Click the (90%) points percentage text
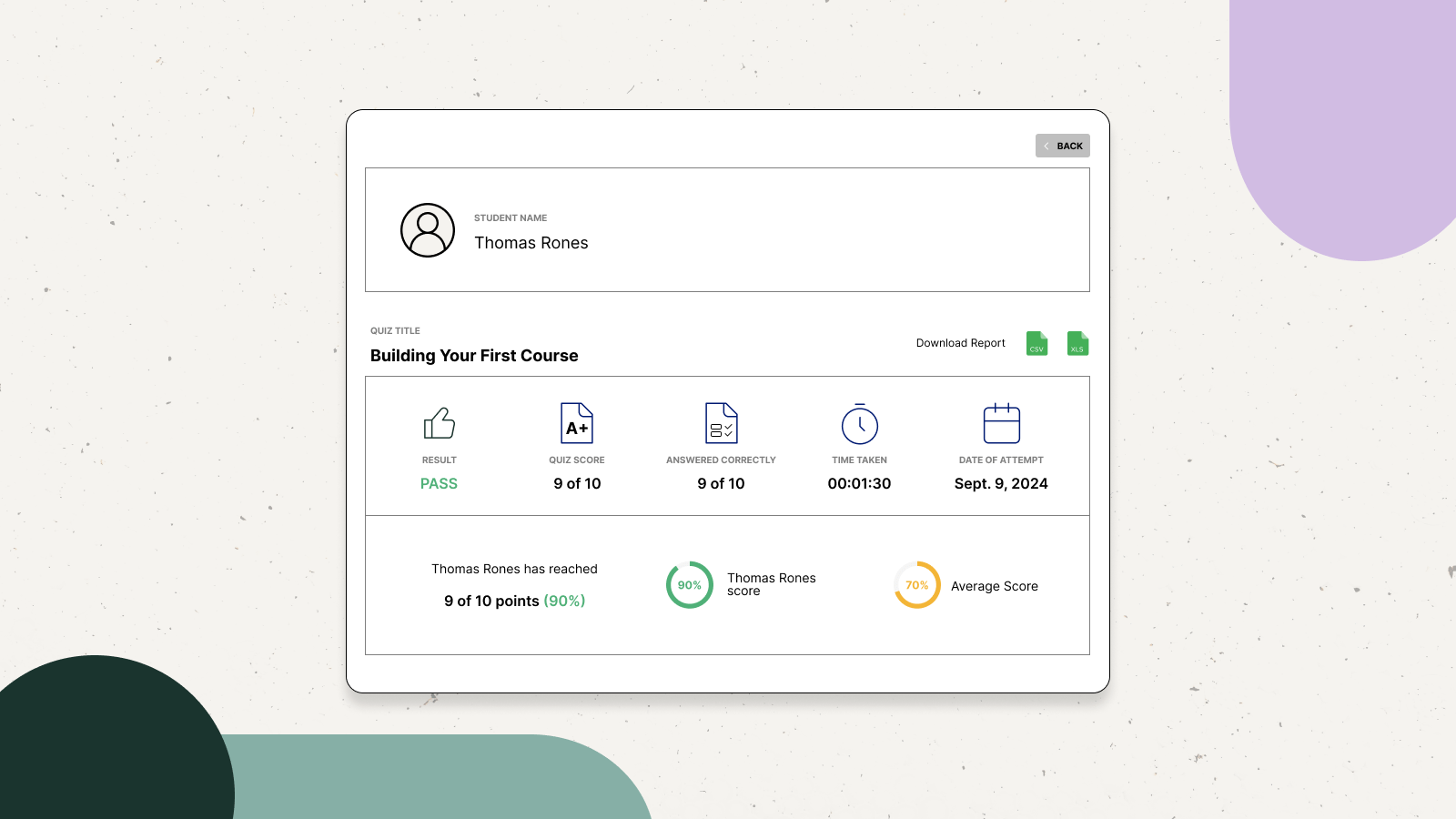 (x=564, y=601)
